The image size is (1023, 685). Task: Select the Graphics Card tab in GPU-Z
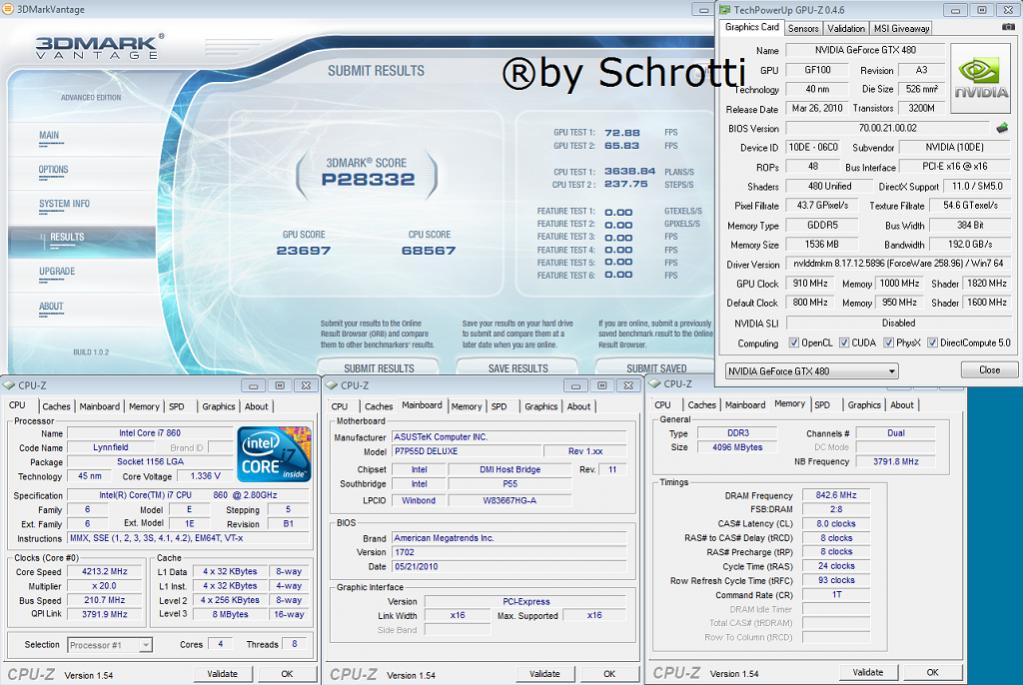point(752,27)
